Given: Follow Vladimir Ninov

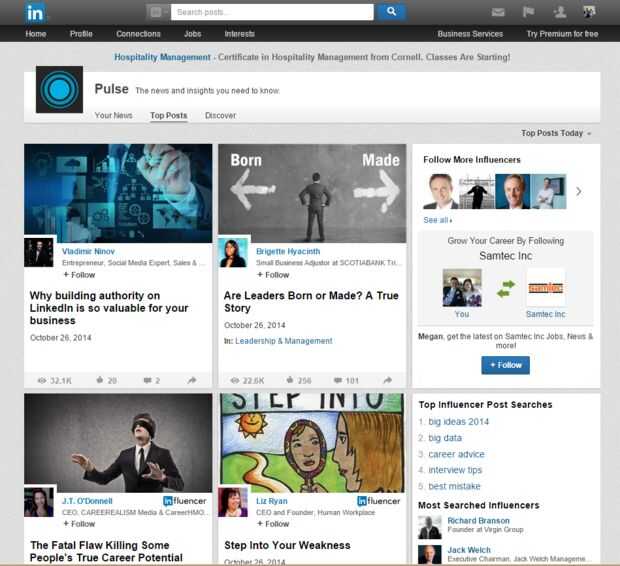Looking at the screenshot, I should click(79, 274).
